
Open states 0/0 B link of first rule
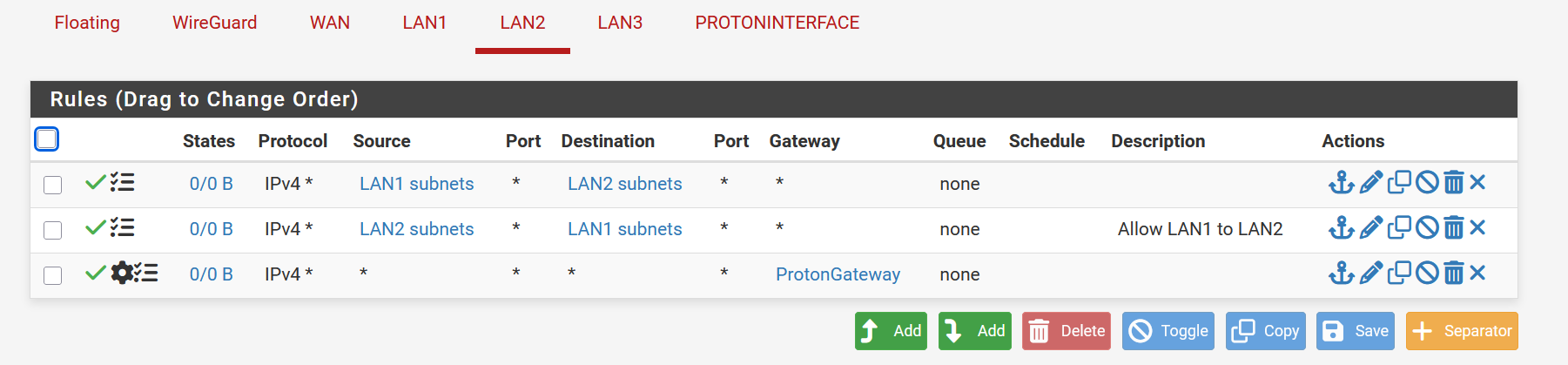212,184
